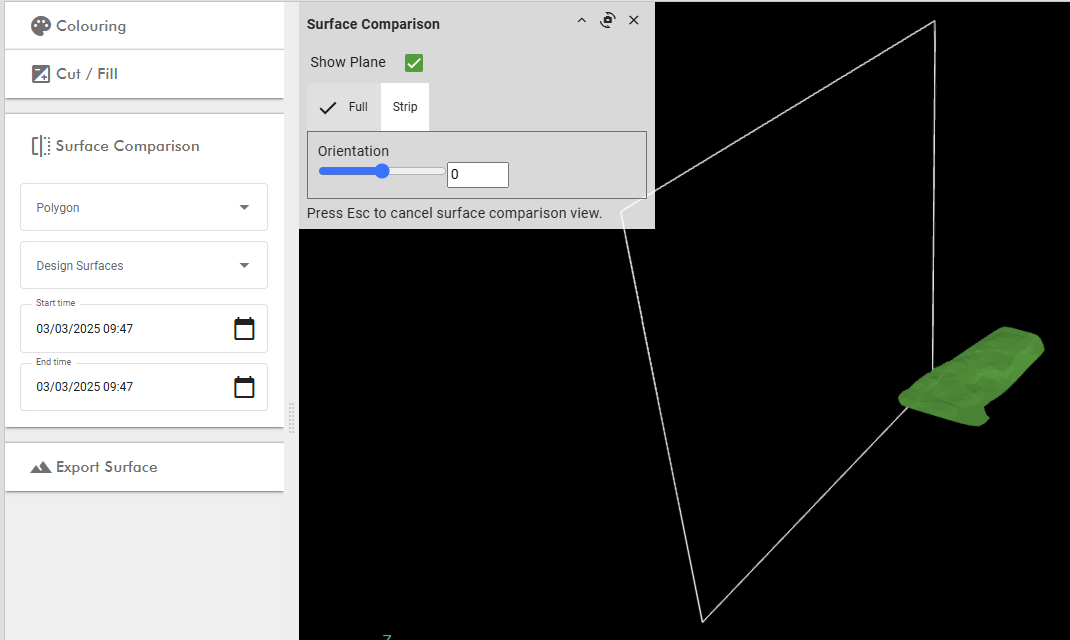Select the Full mode tab
1070x640 pixels.
click(344, 107)
